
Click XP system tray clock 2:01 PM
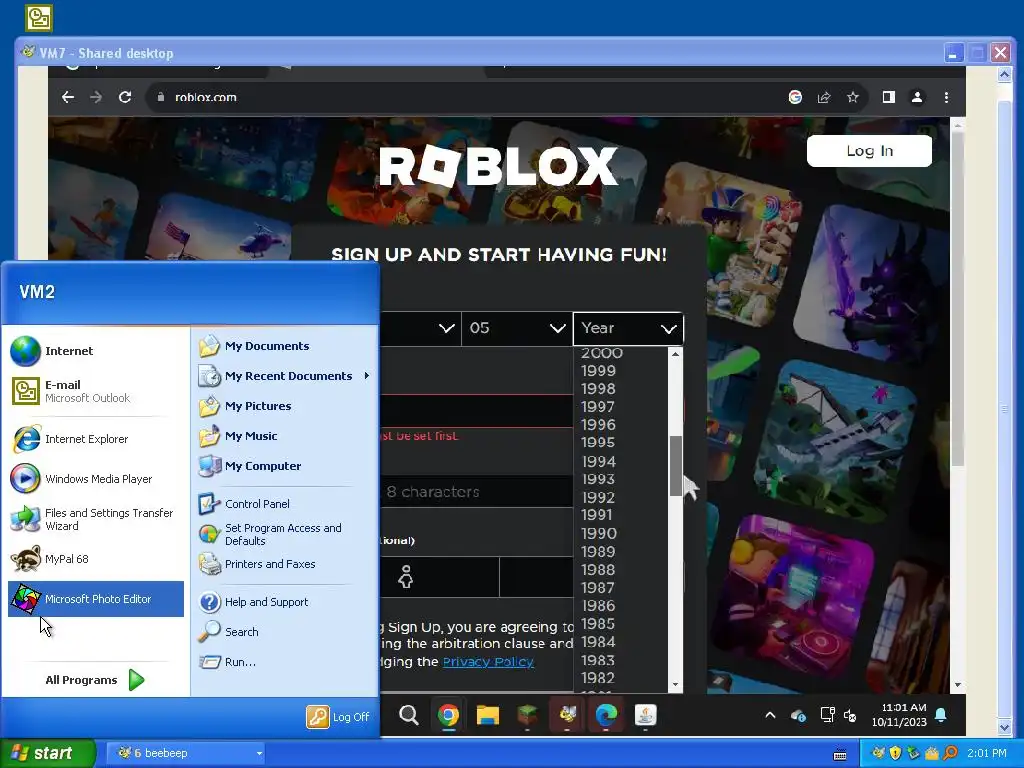[987, 753]
